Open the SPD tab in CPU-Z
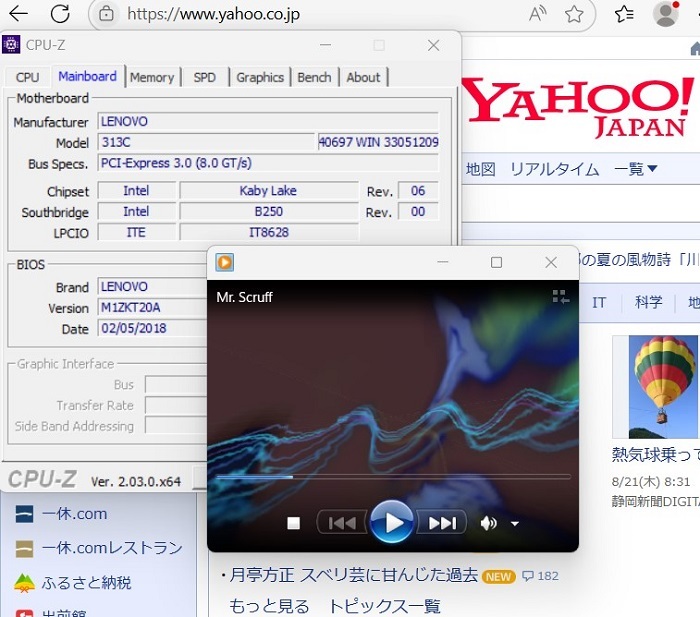This screenshot has height=617, width=700. (x=204, y=77)
